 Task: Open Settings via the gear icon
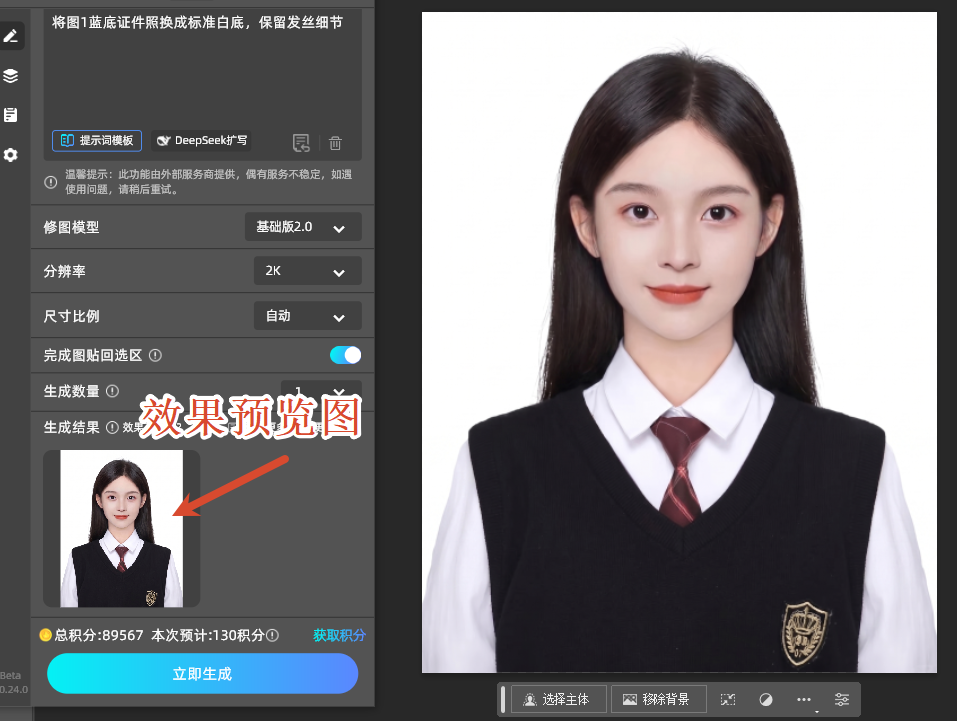tap(13, 155)
